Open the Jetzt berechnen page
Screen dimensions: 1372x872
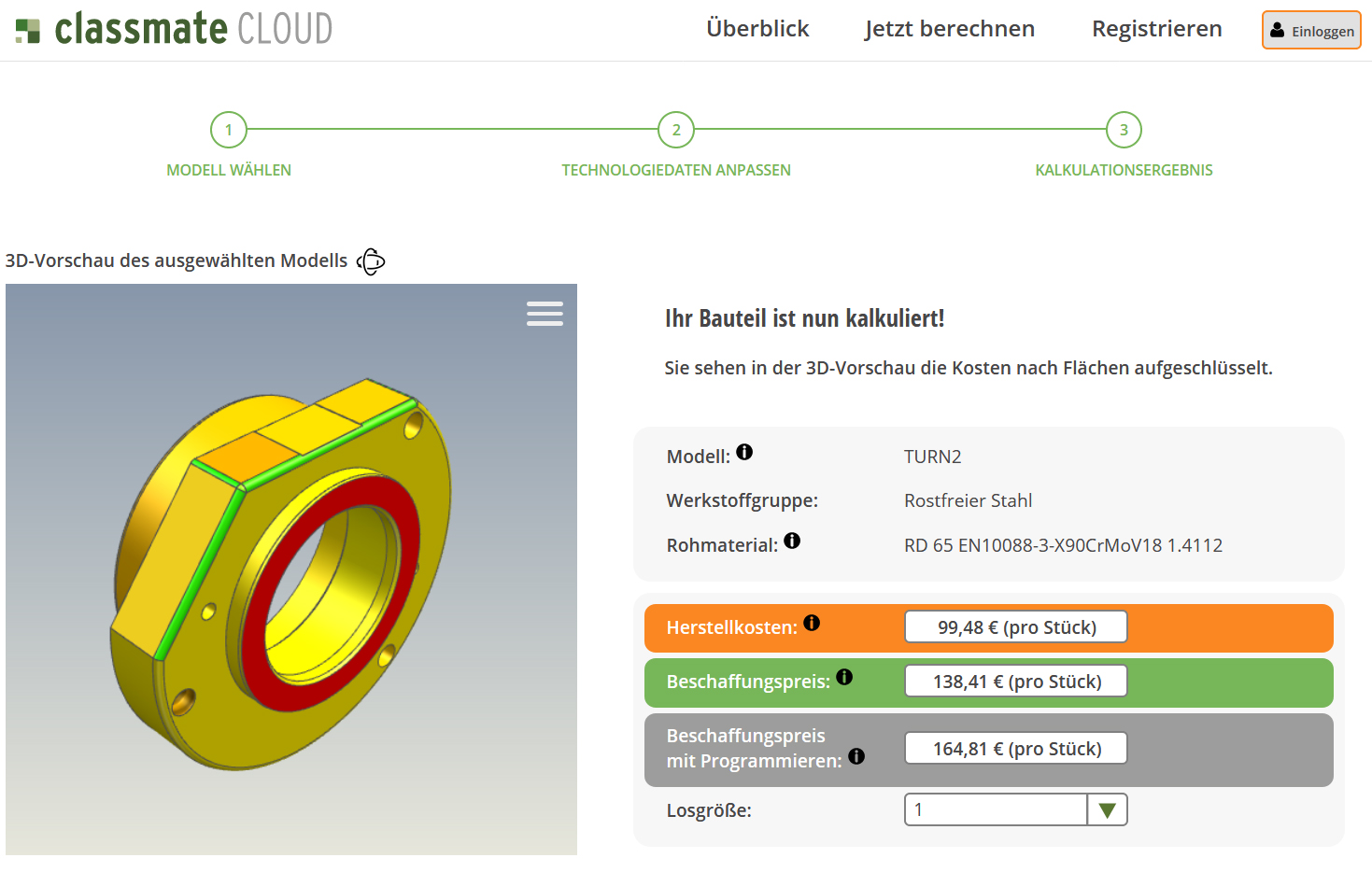click(x=949, y=29)
